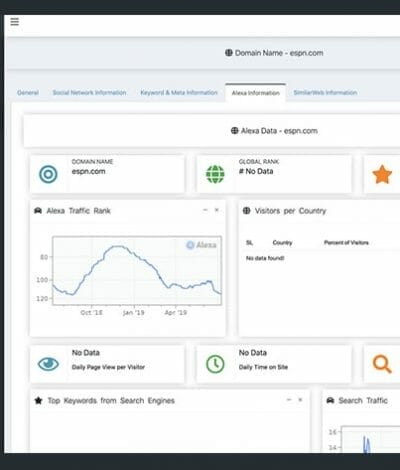Click the star icon beside Top Keywords
This screenshot has width=400, height=470.
(x=38, y=400)
